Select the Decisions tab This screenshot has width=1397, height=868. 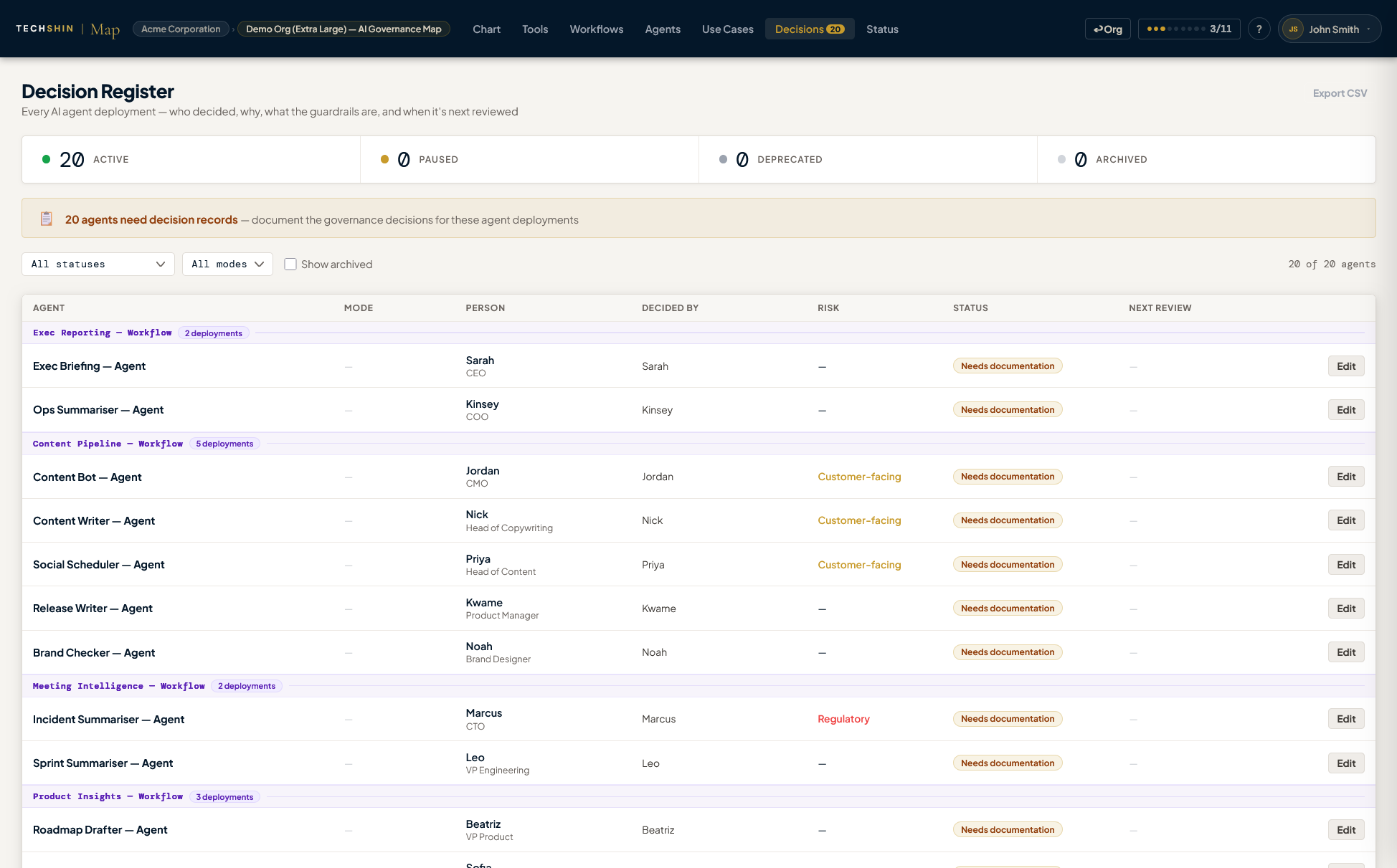coord(810,29)
